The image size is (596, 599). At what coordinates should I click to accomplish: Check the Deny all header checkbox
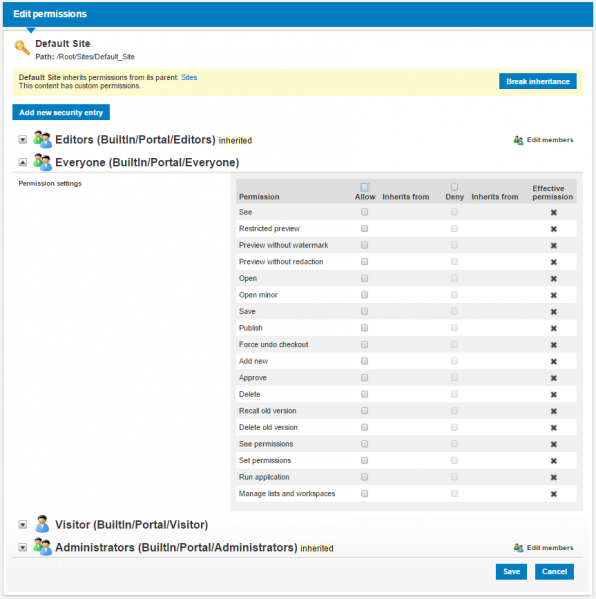point(454,187)
